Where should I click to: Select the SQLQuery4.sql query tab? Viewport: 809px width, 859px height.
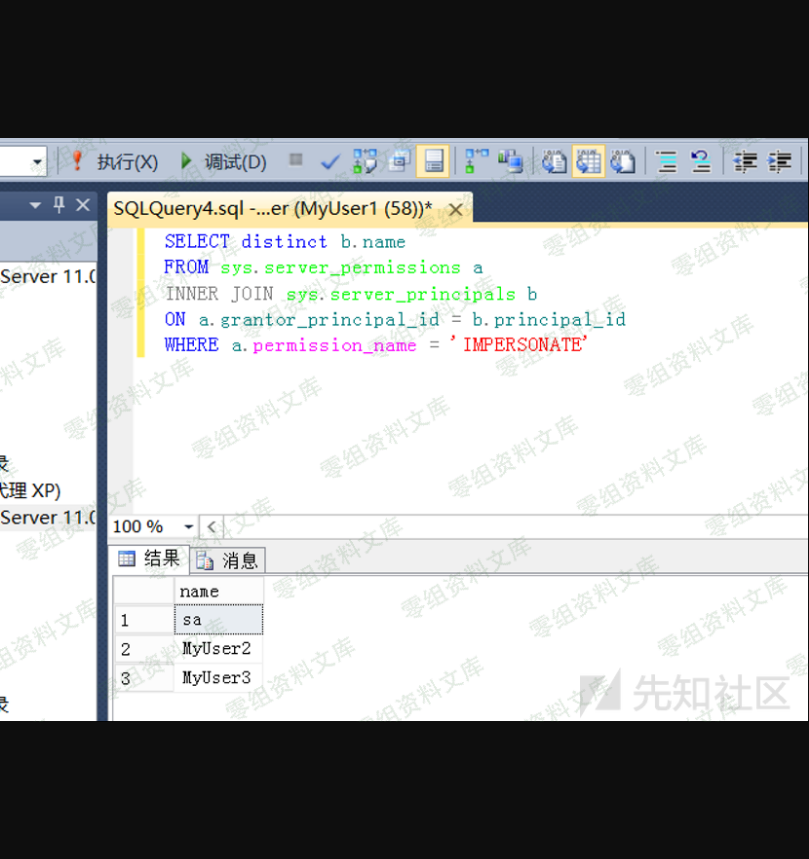[272, 209]
